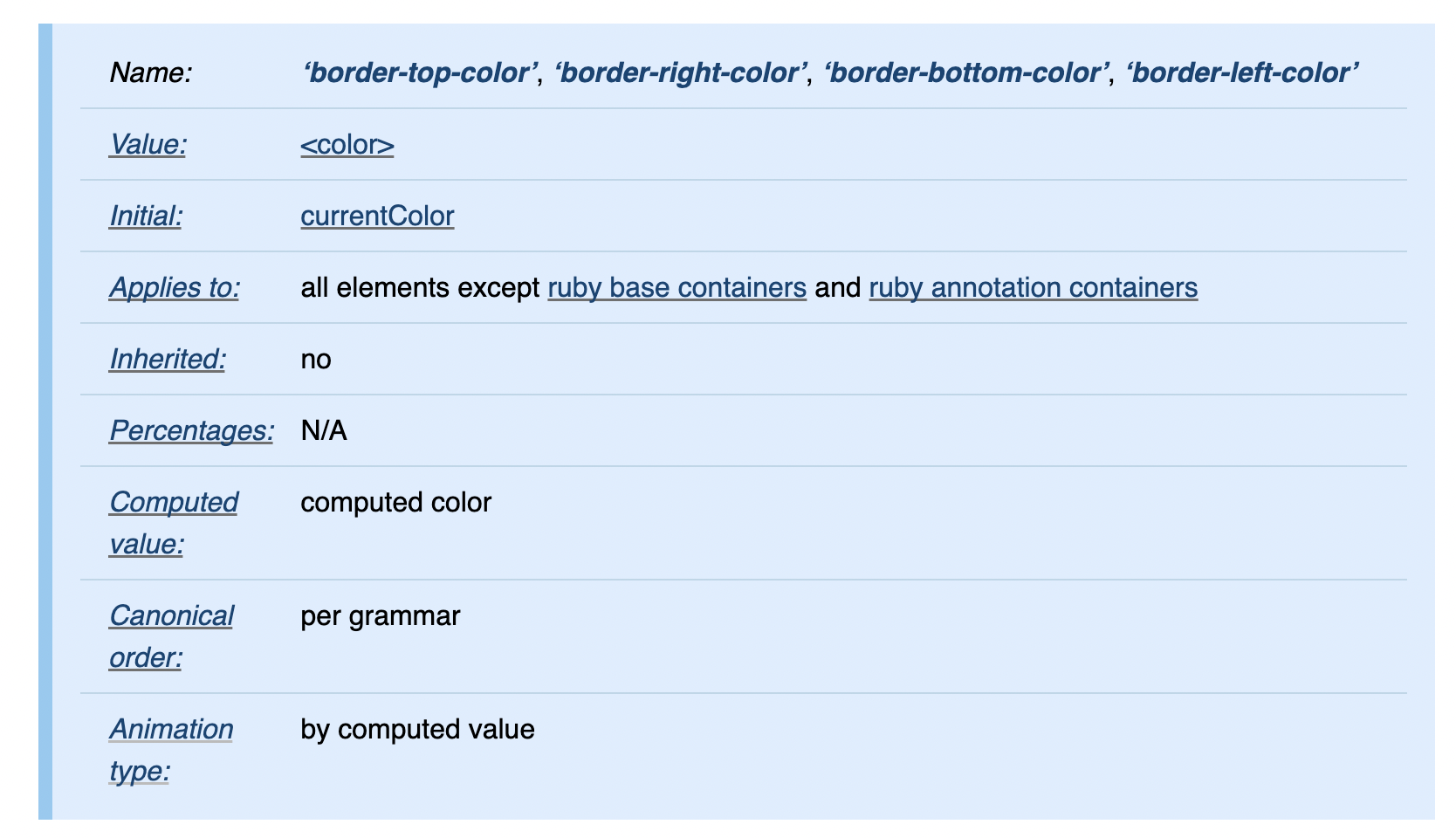This screenshot has height=838, width=1456.
Task: Follow the <color> value type link
Action: [x=347, y=144]
